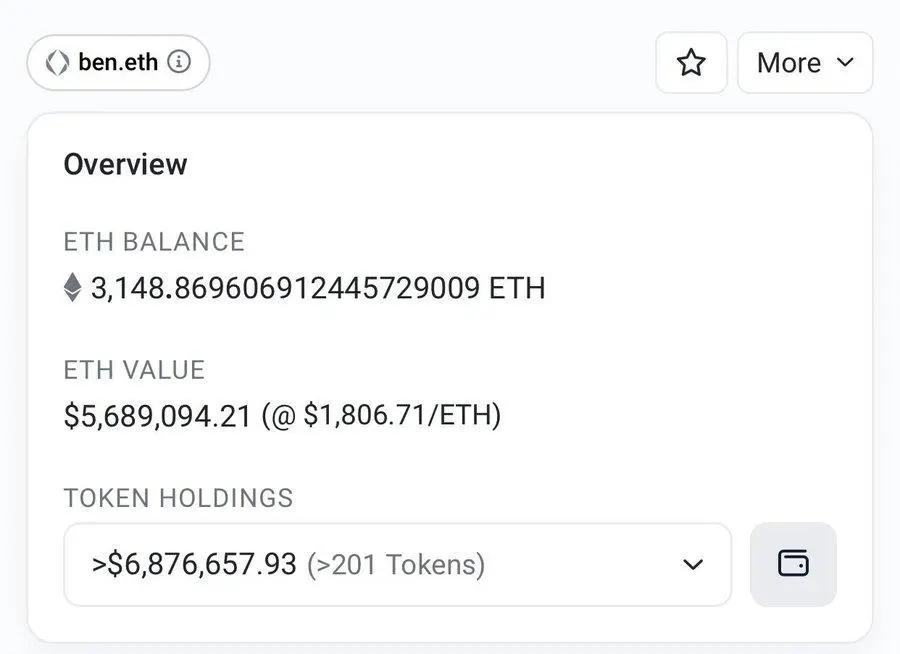Click the Ethereum diamond icon by the balance
Screen dimensions: 900x654
[x=73, y=289]
